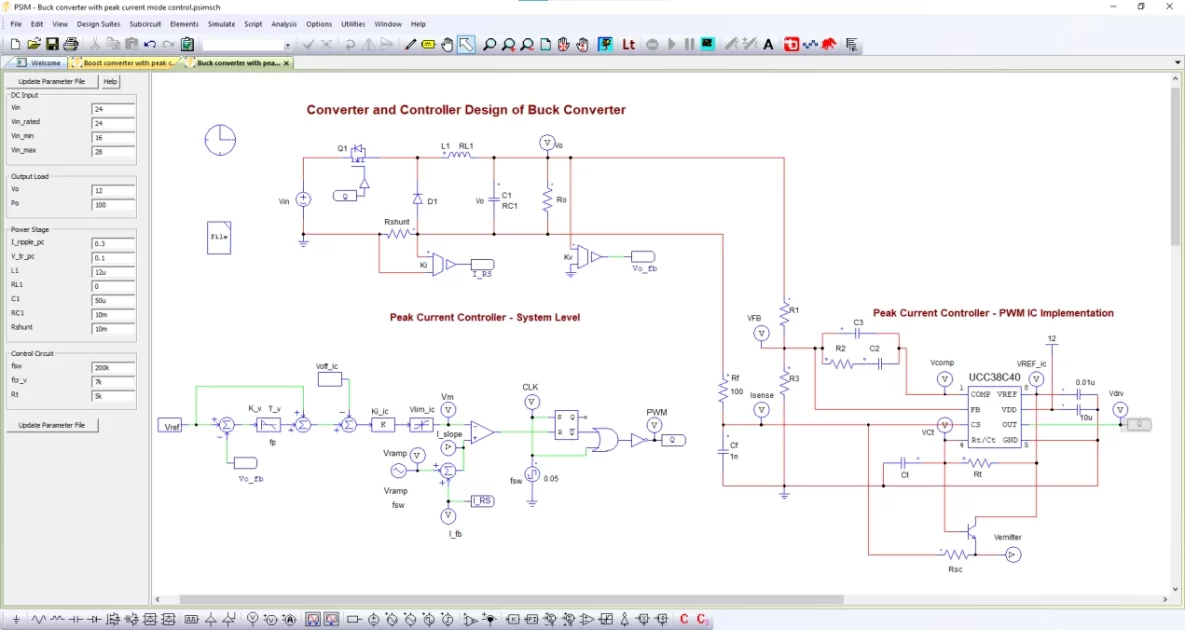Click the LTspice 'Lt' toolbar icon
Screen dimensions: 1185x630
(x=629, y=44)
